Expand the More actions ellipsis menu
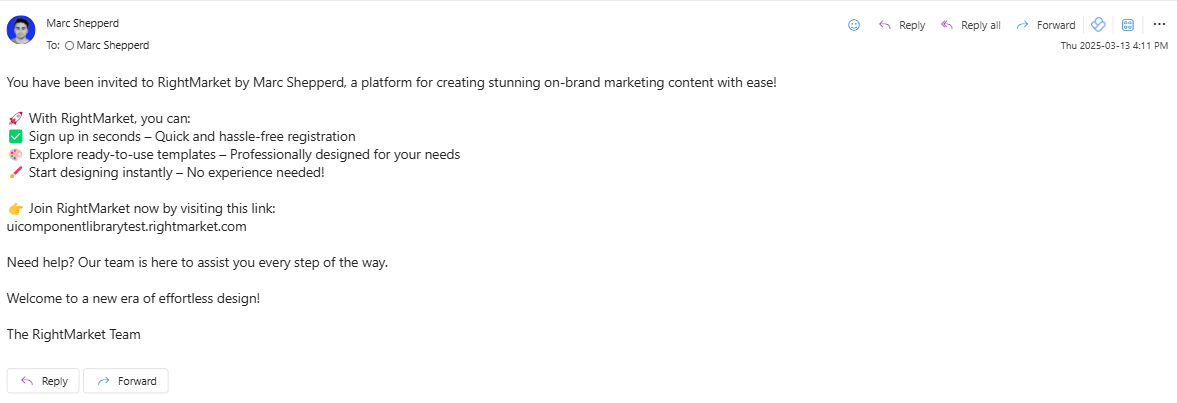Viewport: 1177px width, 403px height. coord(1159,25)
